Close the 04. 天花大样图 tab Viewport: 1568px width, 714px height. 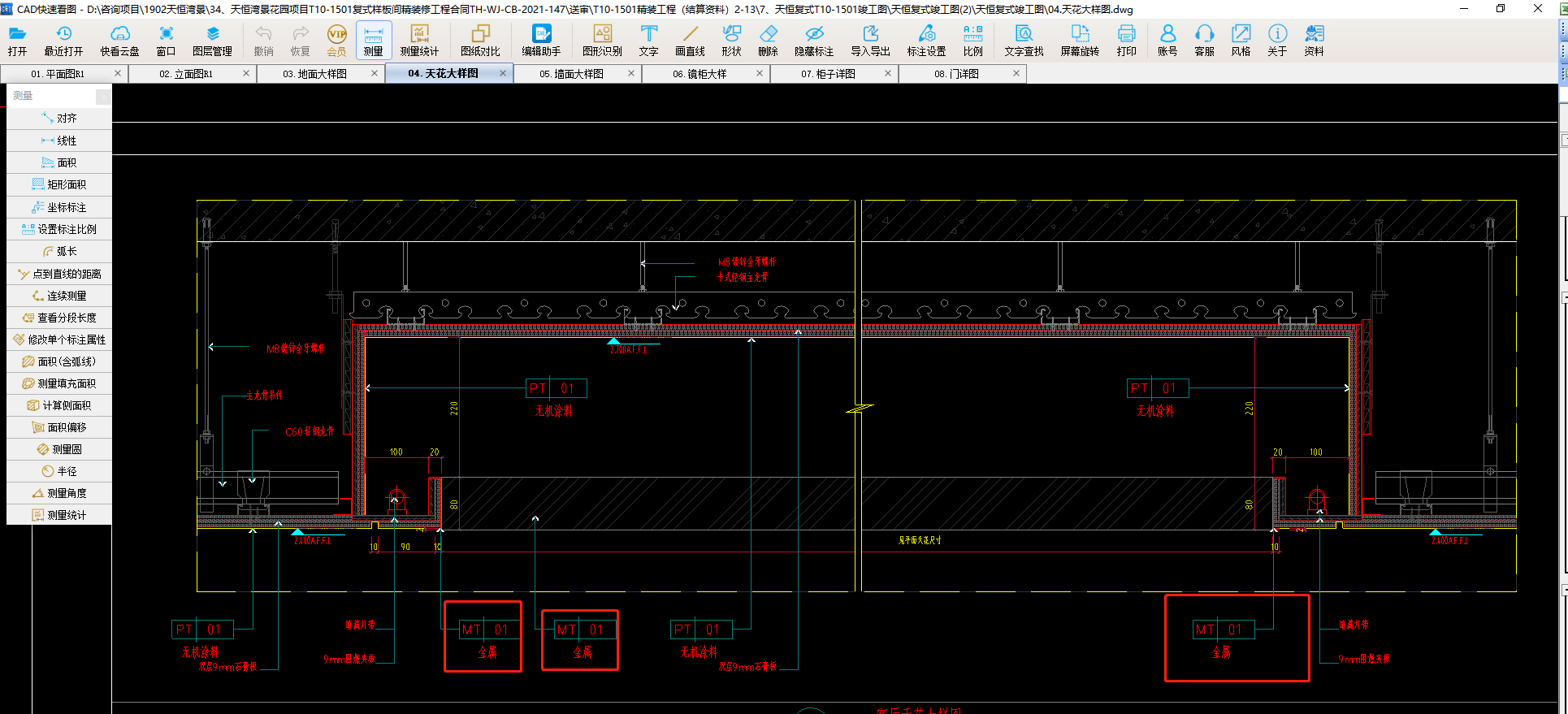(503, 73)
